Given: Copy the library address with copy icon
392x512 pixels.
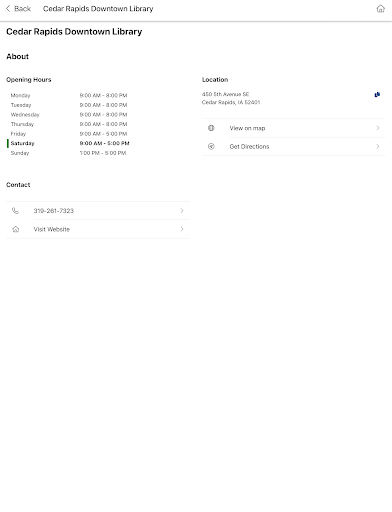Looking at the screenshot, I should coord(377,95).
